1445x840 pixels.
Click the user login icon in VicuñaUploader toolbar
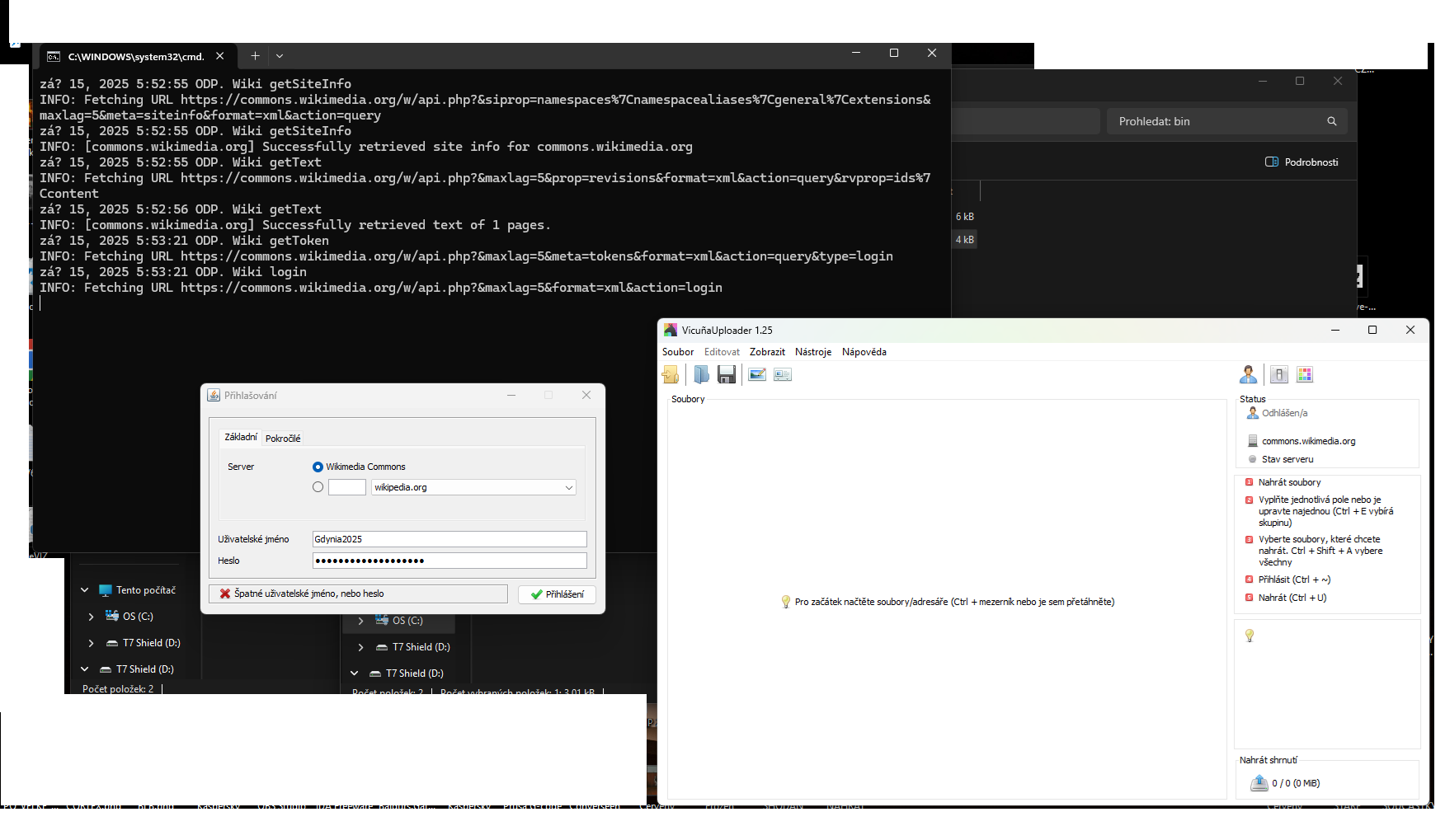1249,375
